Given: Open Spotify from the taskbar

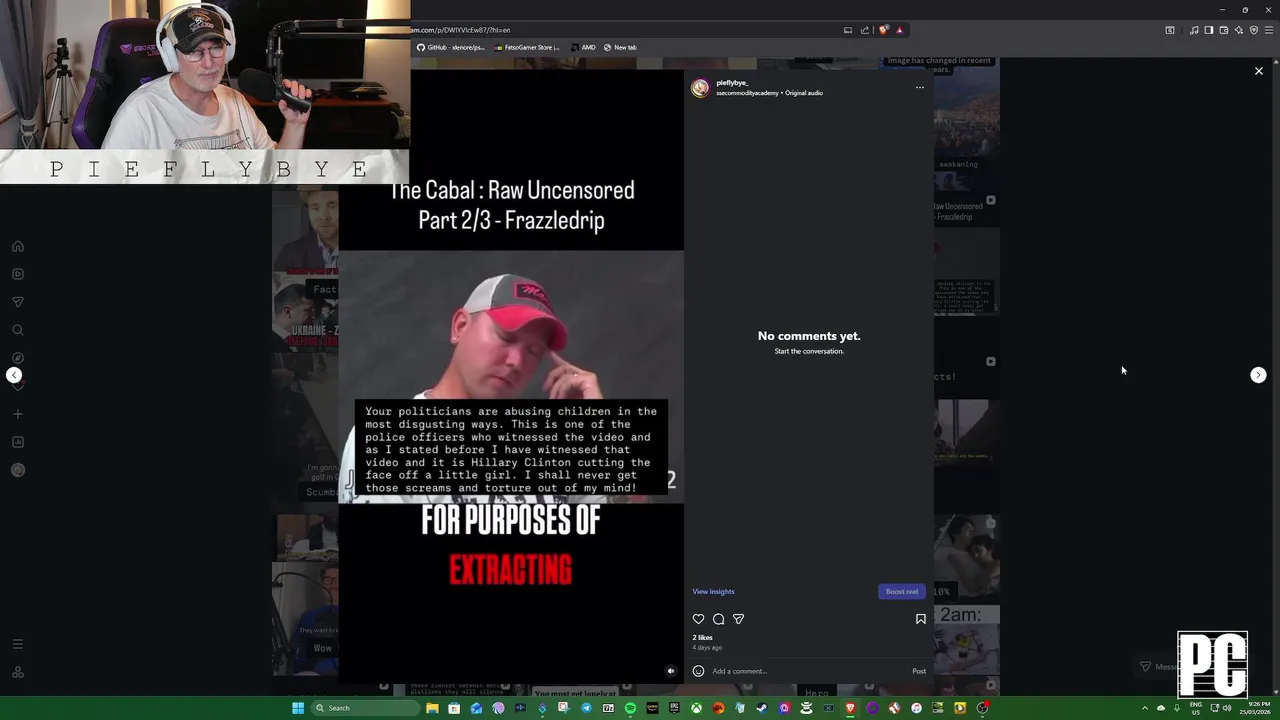Looking at the screenshot, I should pyautogui.click(x=630, y=708).
